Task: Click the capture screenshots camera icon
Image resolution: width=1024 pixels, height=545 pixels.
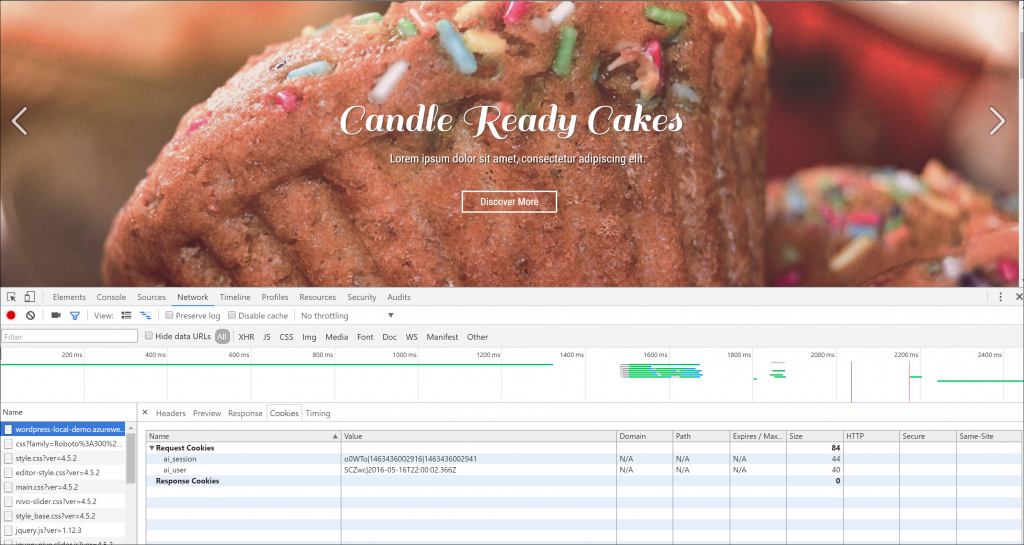Action: [56, 315]
